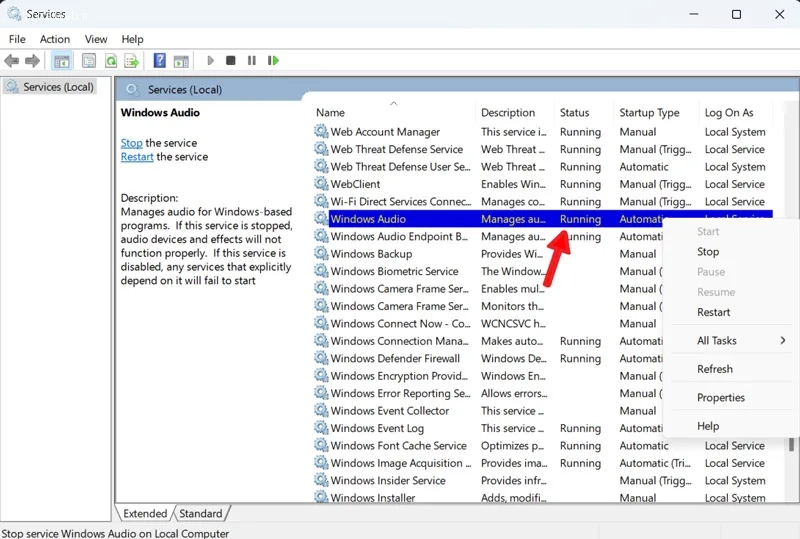Screen dimensions: 800x539
Task: Click gear icon of Windows Insider Service
Action: click(x=321, y=480)
